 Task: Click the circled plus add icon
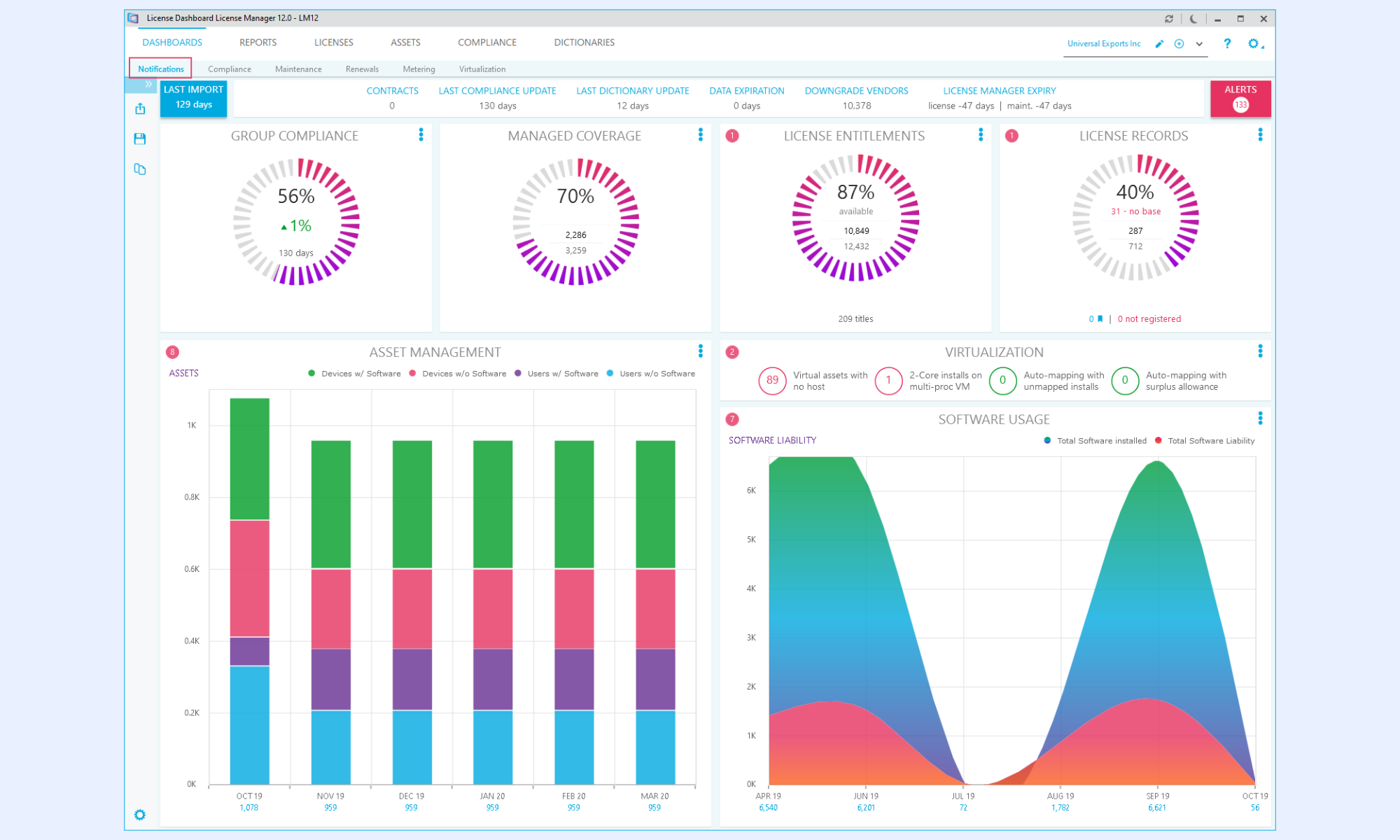[1179, 43]
